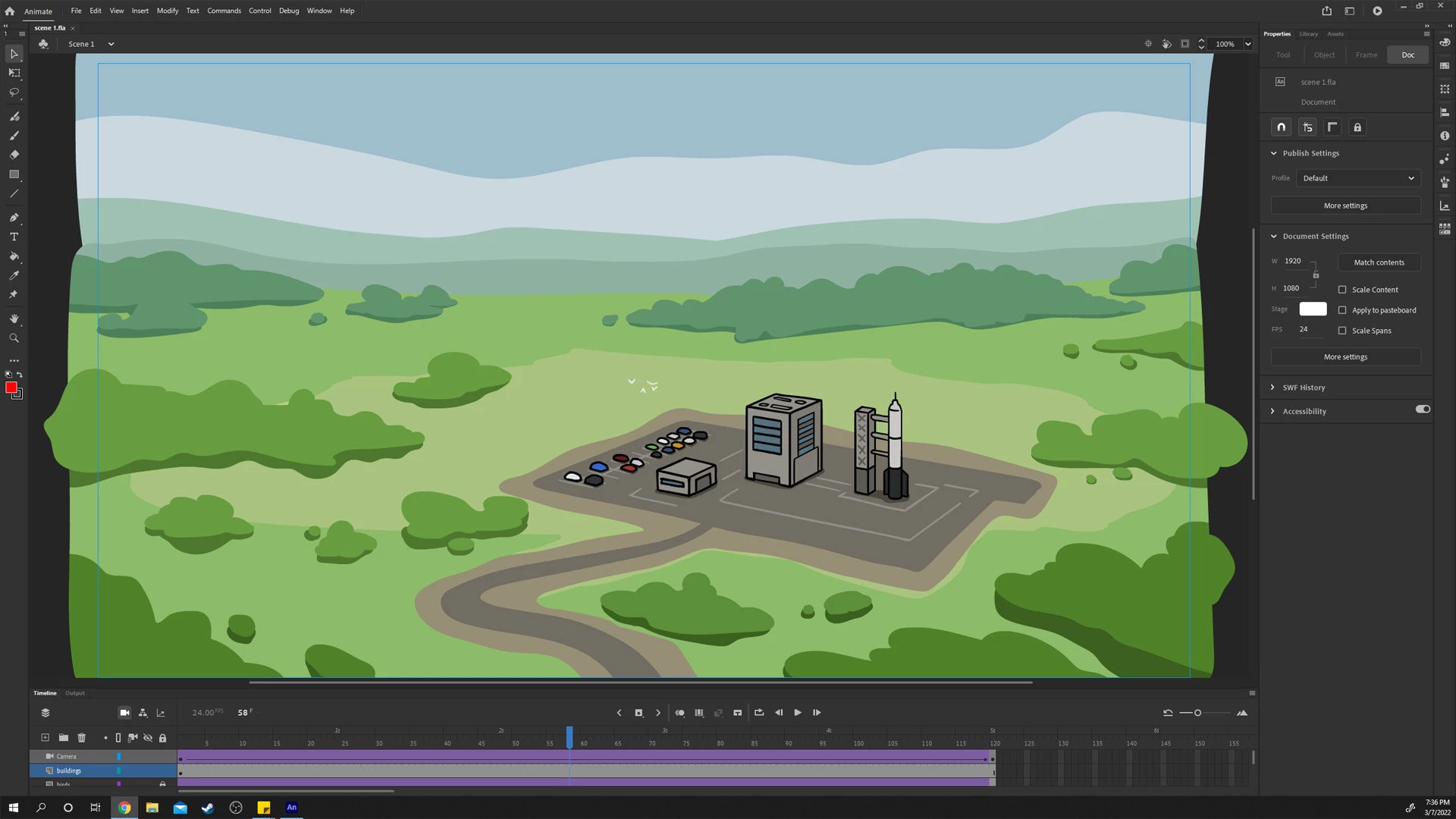Enable Apply to pasteboard checkbox

pos(1342,310)
